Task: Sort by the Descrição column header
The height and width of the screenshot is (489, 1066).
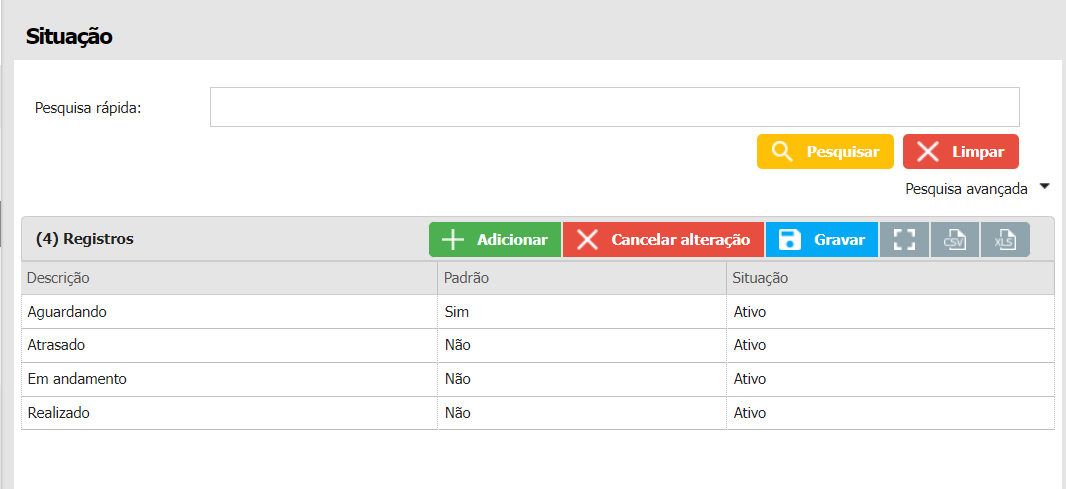Action: coord(60,278)
